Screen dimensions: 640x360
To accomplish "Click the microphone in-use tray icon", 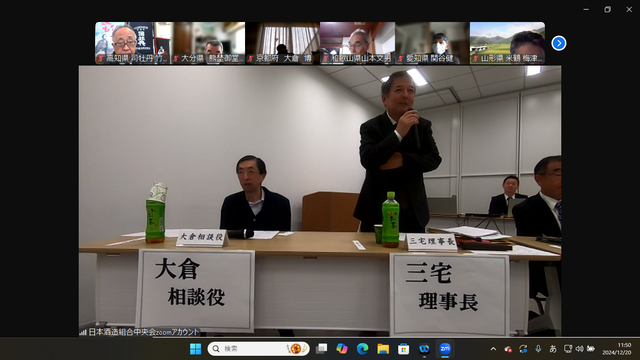I will pyautogui.click(x=538, y=349).
